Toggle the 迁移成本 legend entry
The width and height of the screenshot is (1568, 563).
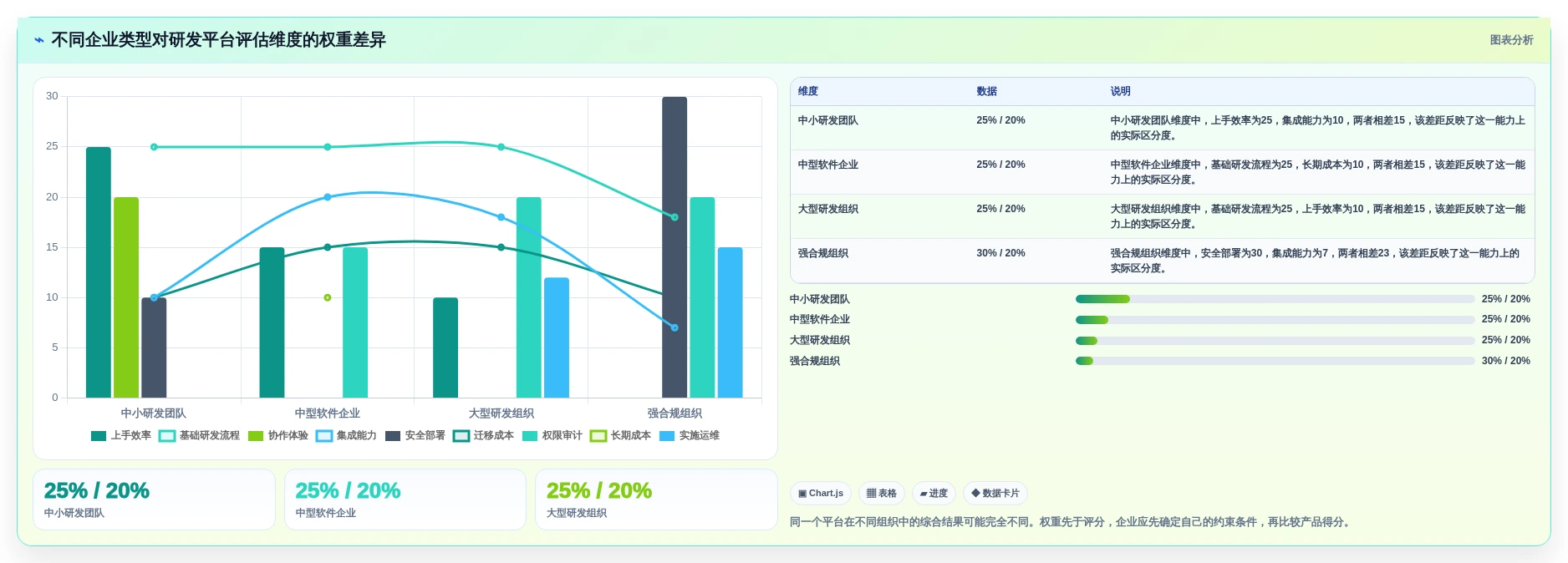click(x=484, y=435)
